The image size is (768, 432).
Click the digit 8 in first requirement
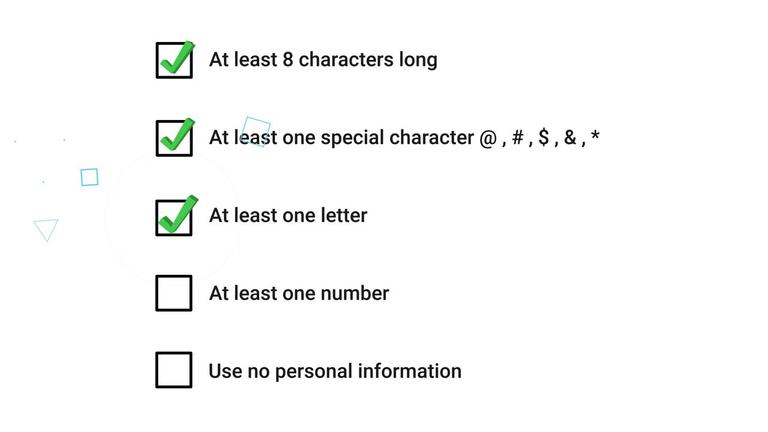click(288, 60)
